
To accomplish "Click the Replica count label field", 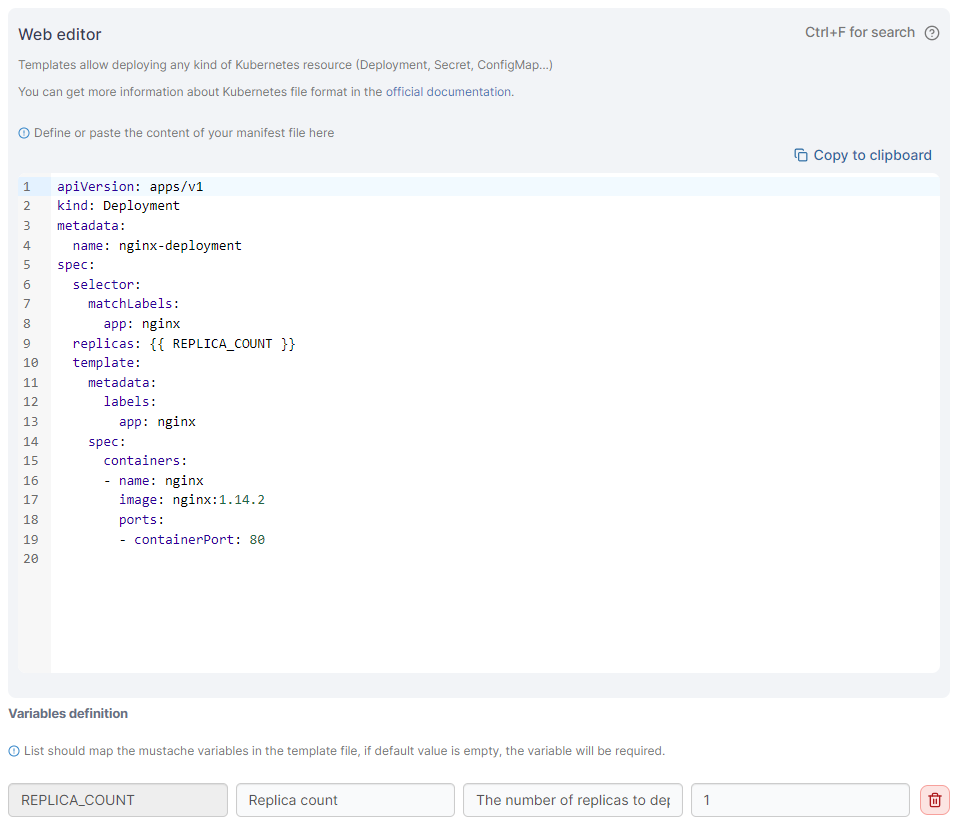I will (x=345, y=800).
